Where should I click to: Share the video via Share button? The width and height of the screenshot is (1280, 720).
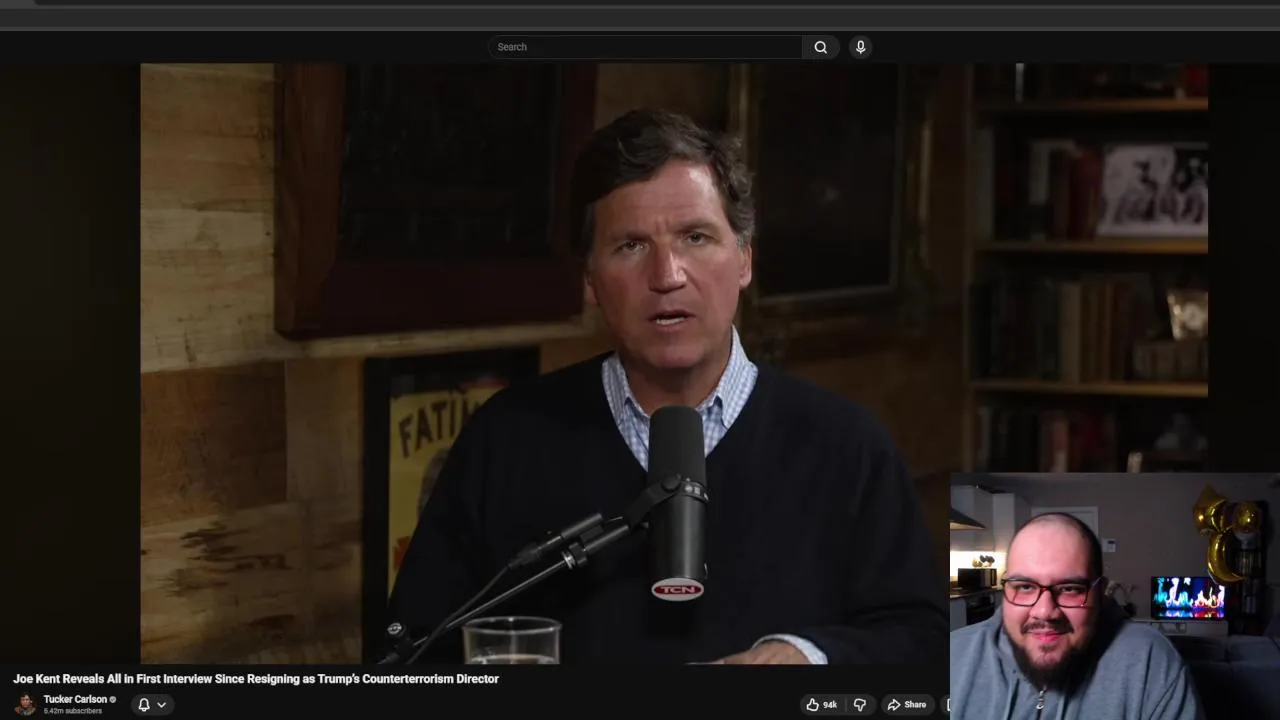click(907, 705)
